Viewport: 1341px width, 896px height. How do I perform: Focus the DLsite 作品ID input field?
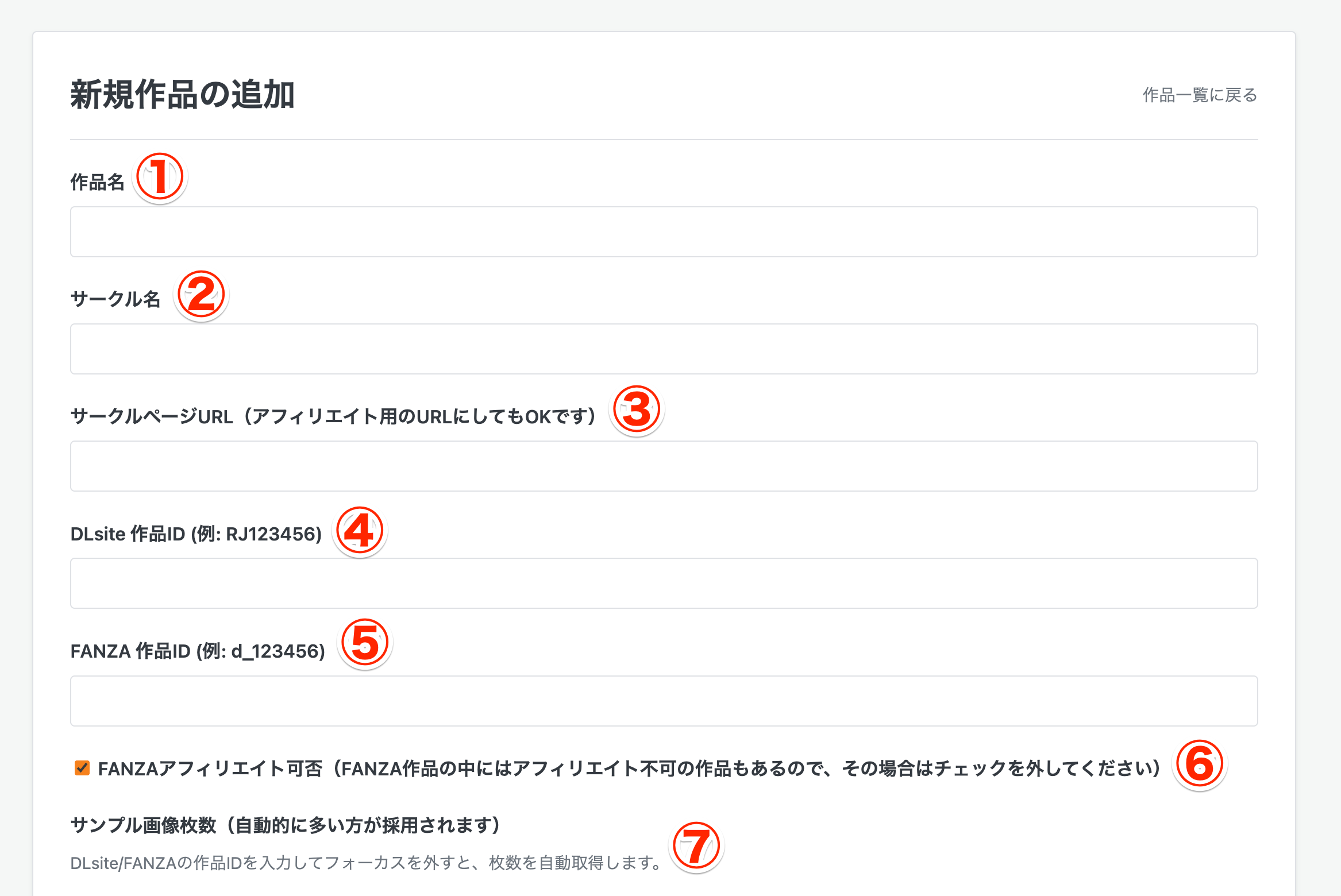pos(664,583)
